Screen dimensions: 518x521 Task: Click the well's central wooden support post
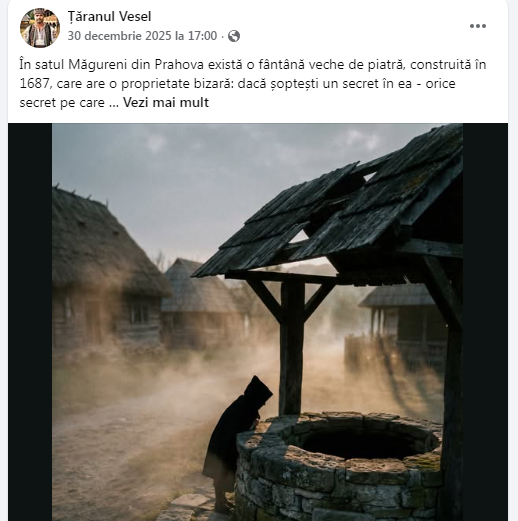tap(292, 347)
